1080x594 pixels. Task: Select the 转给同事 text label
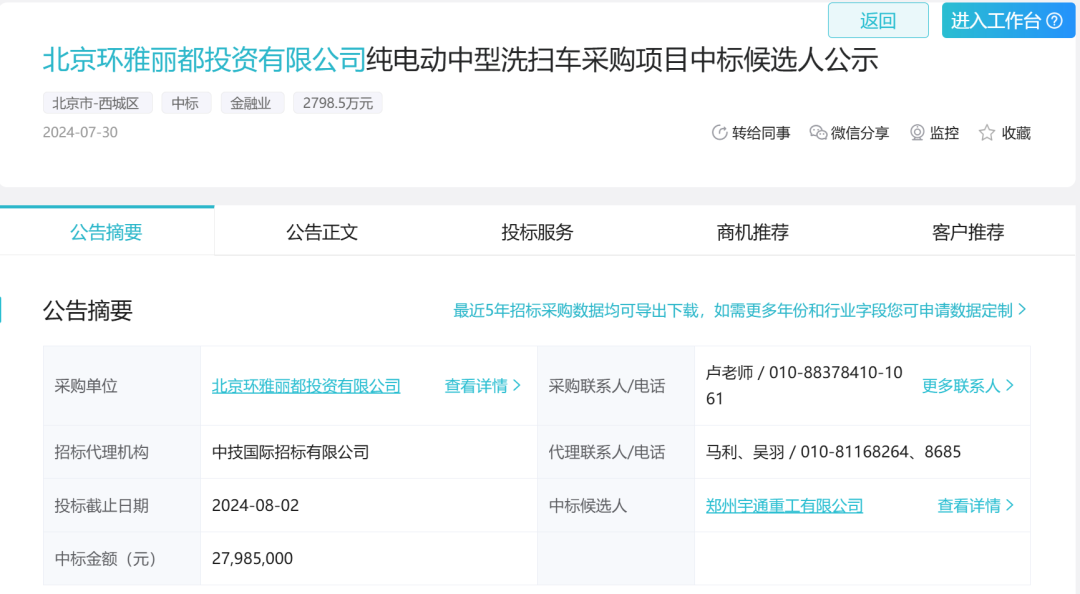click(x=761, y=133)
